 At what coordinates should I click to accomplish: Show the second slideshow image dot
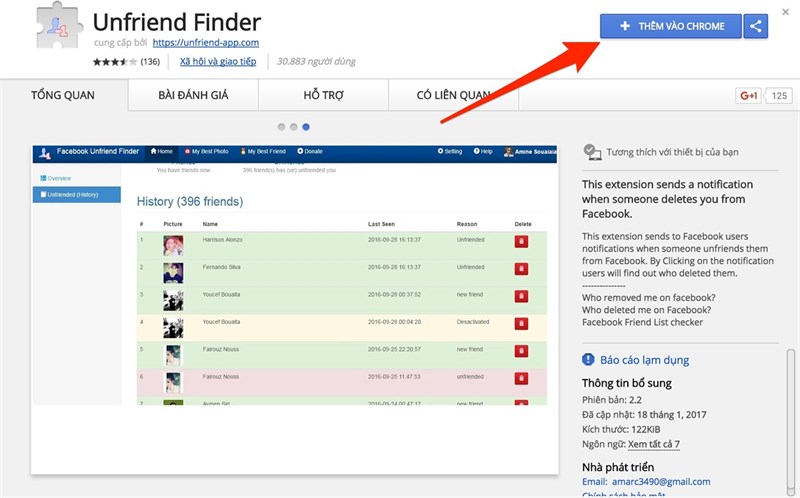tap(293, 127)
